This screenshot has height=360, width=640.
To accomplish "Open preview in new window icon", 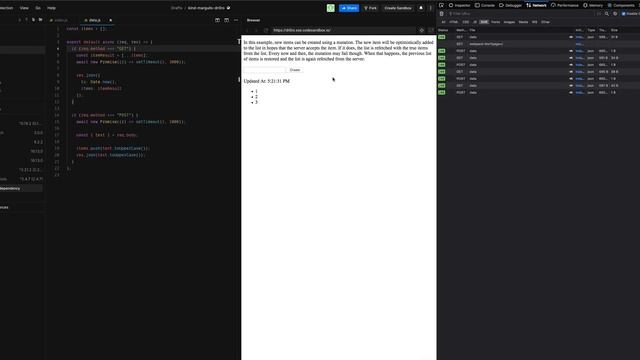I will point(431,30).
